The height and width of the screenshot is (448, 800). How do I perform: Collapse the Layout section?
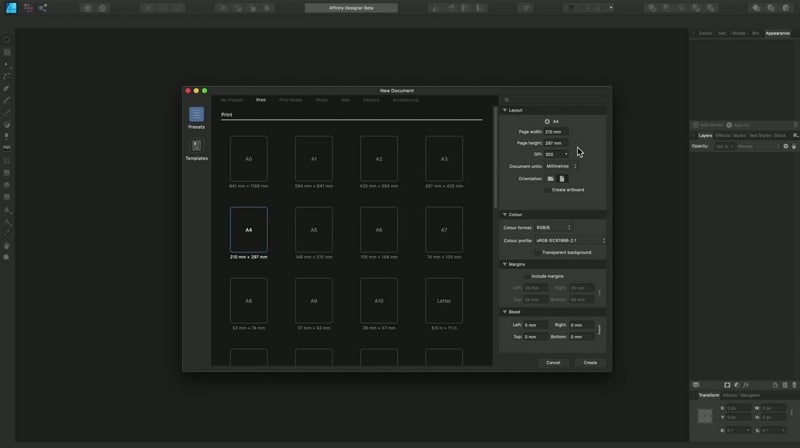pyautogui.click(x=505, y=110)
